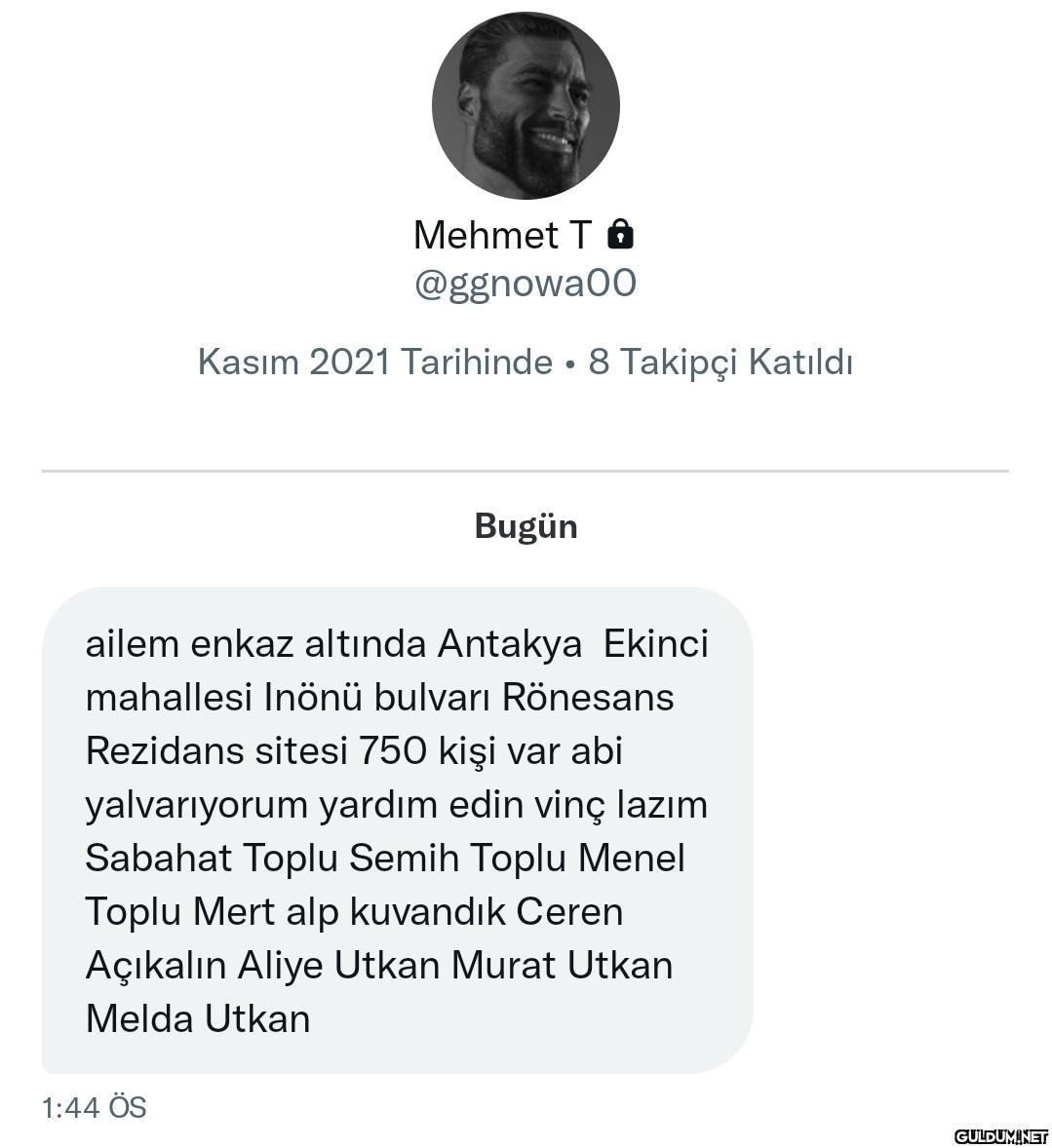Click the padlock icon beside Mehmet T
Screen dimensions: 1052x1148
click(x=620, y=235)
